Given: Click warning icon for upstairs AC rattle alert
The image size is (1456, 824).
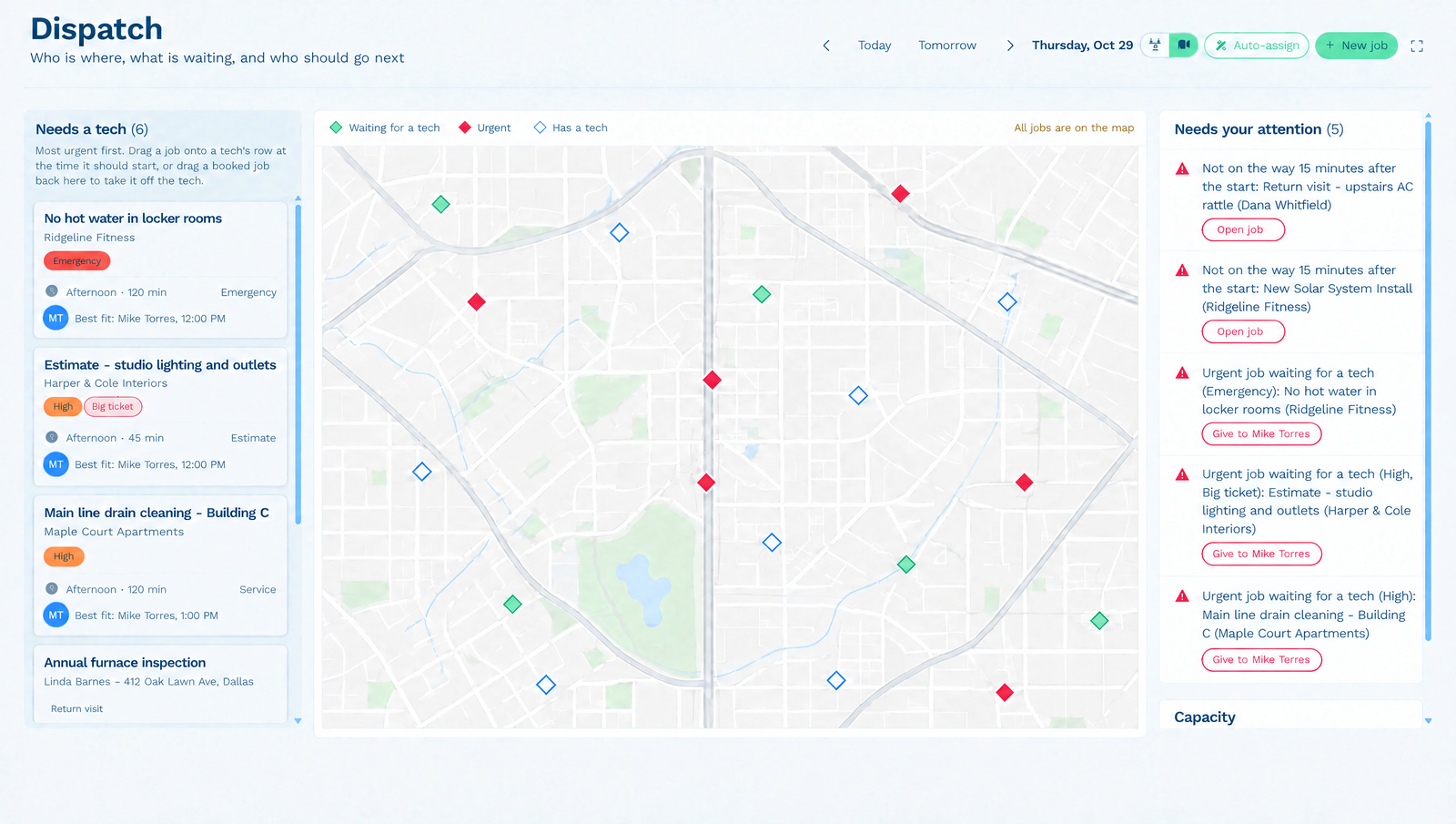Looking at the screenshot, I should [1182, 168].
